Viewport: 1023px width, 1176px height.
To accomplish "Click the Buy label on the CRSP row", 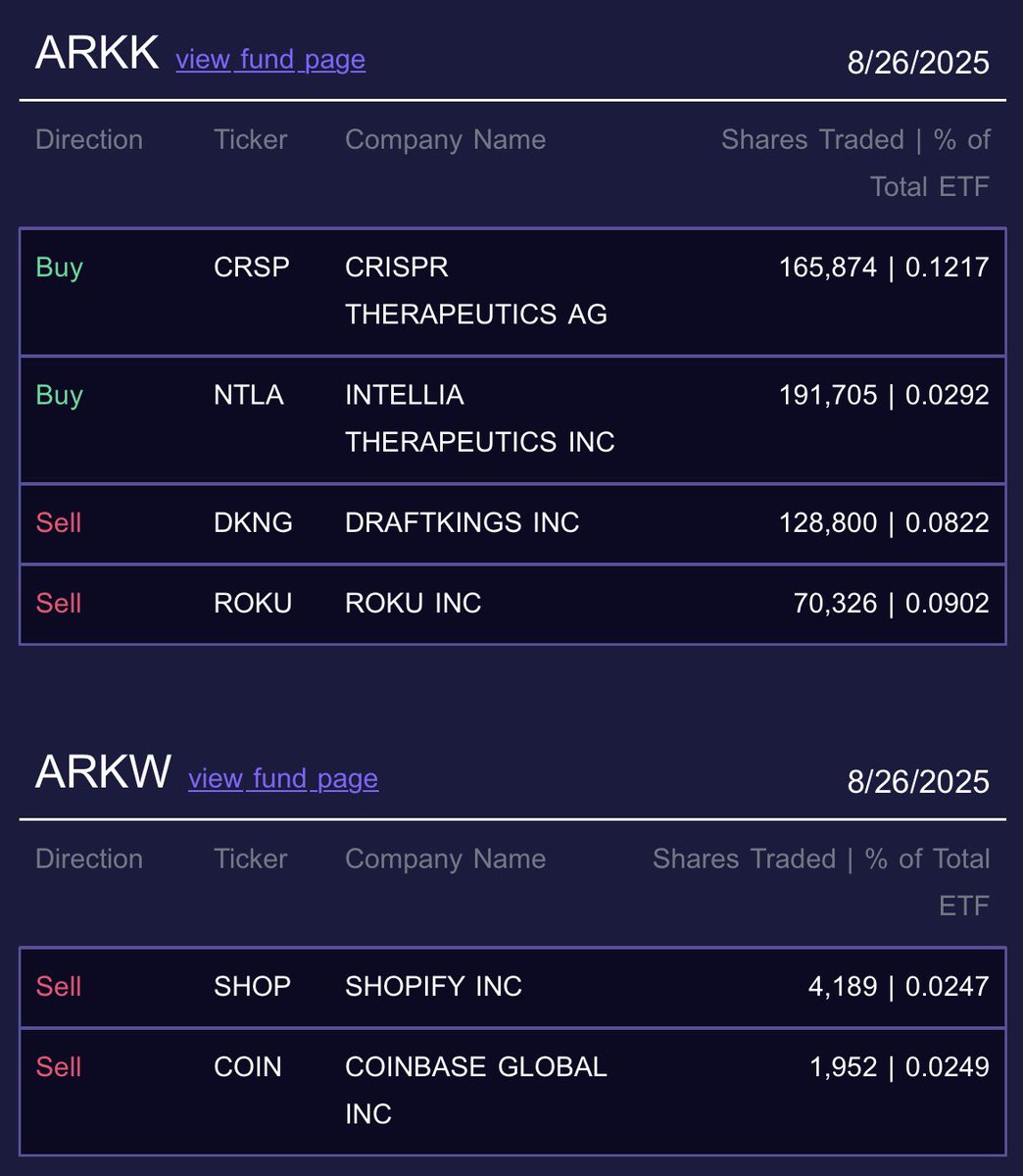I will [x=59, y=268].
